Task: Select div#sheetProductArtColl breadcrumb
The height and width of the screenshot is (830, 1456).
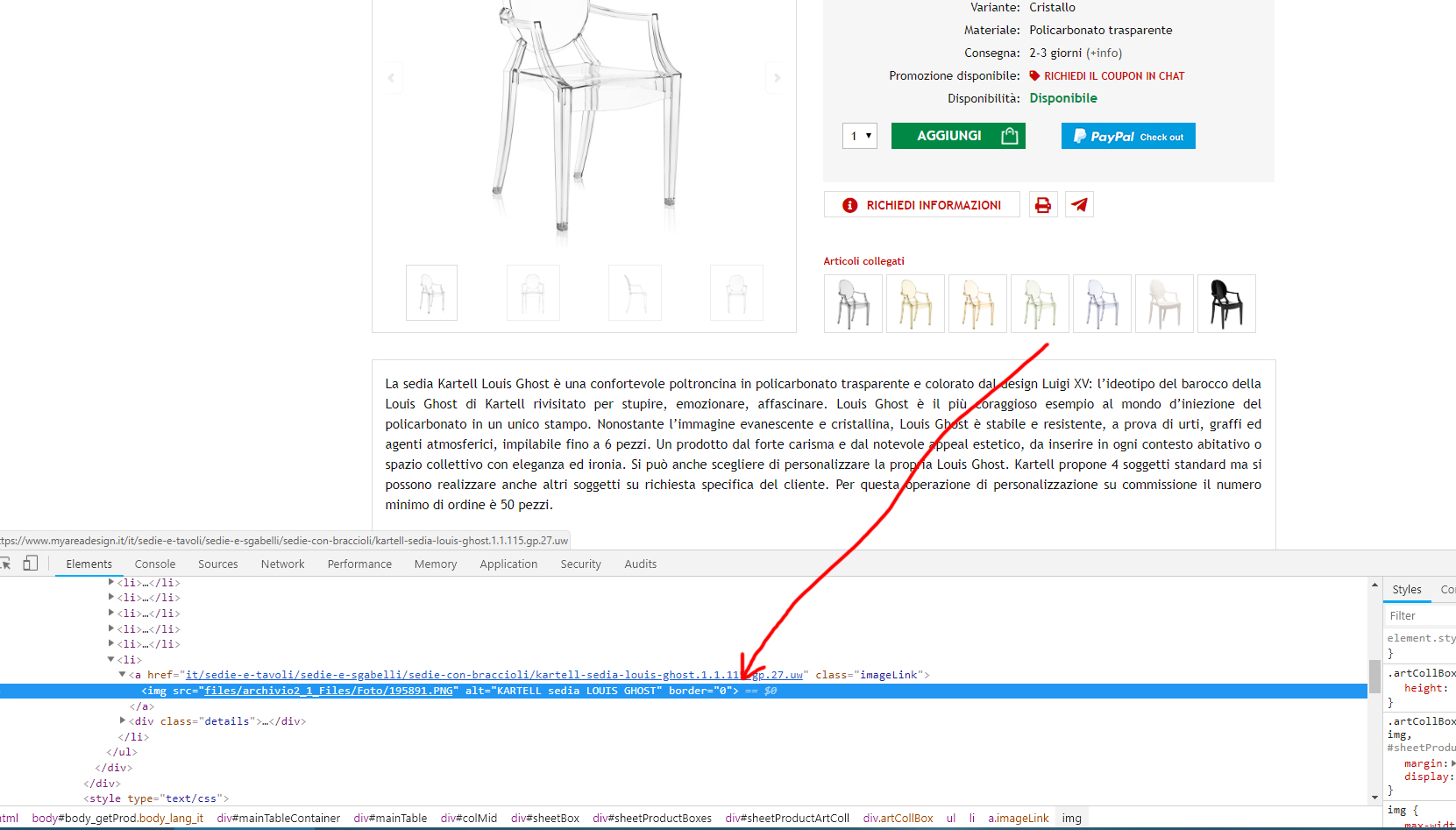Action: 787,819
